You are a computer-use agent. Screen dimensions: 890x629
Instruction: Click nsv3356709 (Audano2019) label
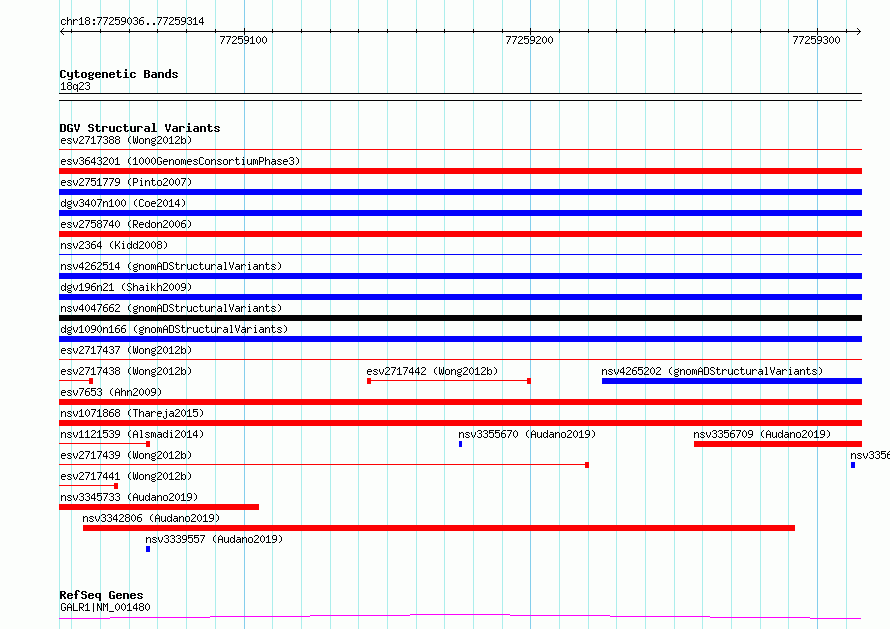pos(762,434)
